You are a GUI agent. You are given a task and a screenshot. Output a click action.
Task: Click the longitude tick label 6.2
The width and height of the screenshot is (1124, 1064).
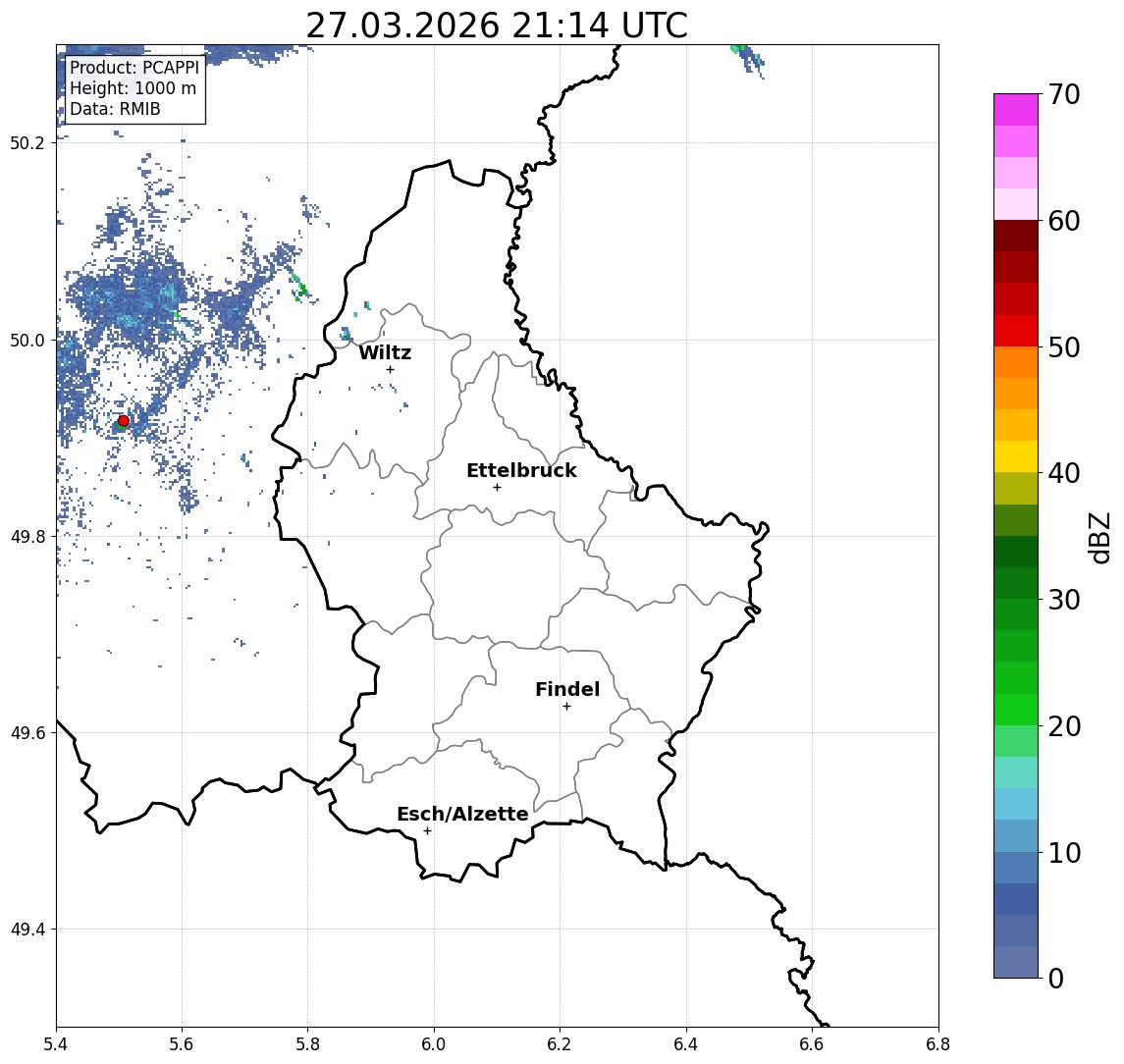coord(560,1044)
